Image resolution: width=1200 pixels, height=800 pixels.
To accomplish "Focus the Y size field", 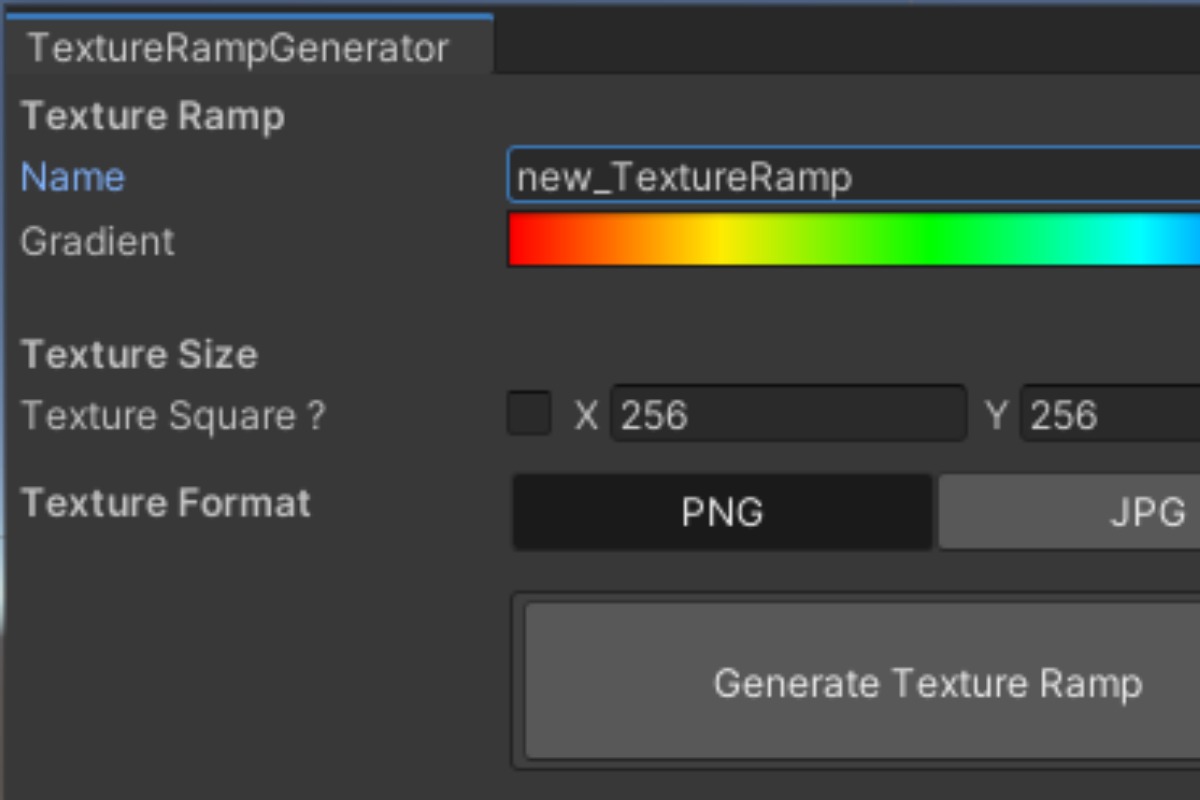I will pyautogui.click(x=1112, y=414).
